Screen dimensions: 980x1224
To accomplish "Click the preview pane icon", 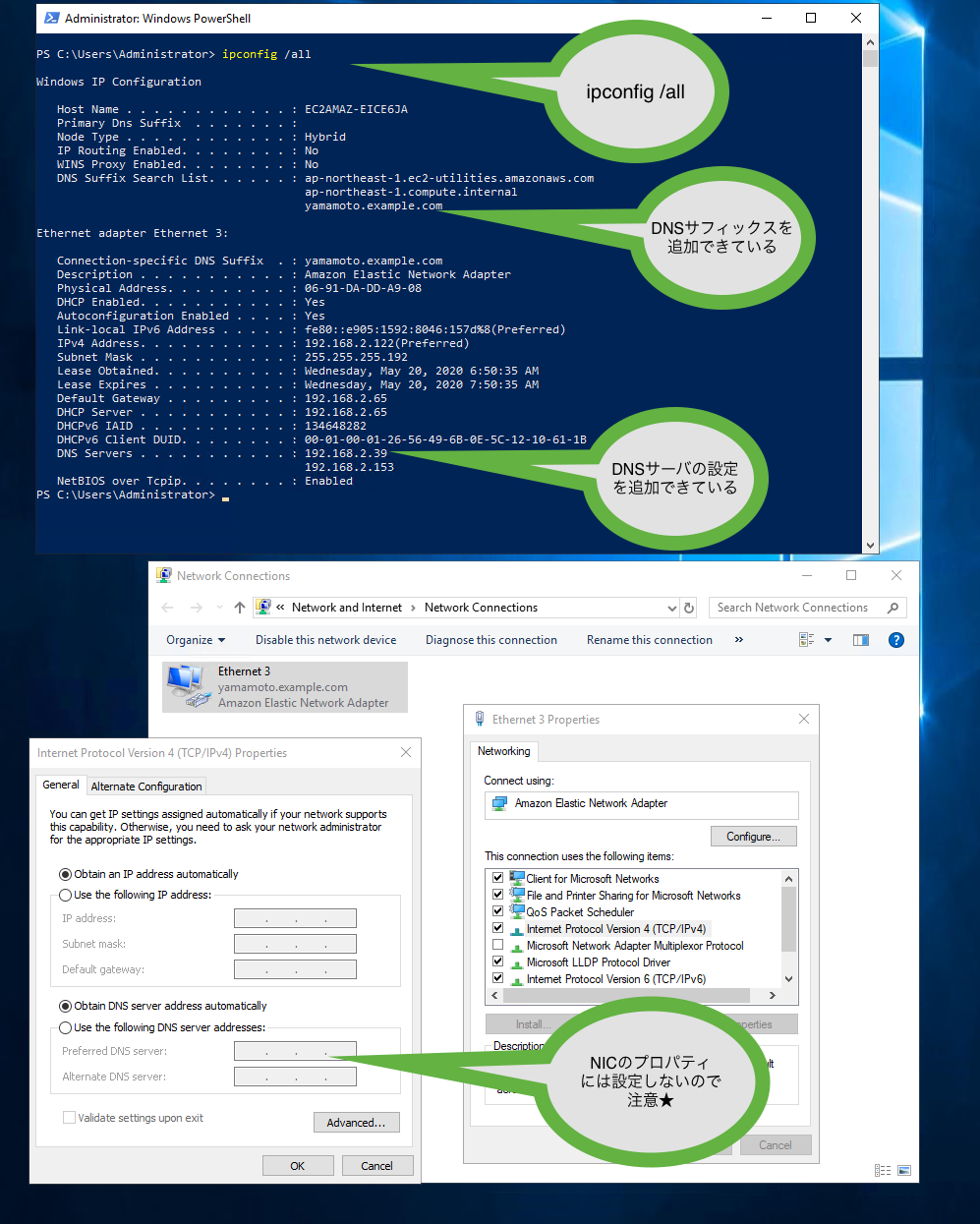I will point(861,640).
